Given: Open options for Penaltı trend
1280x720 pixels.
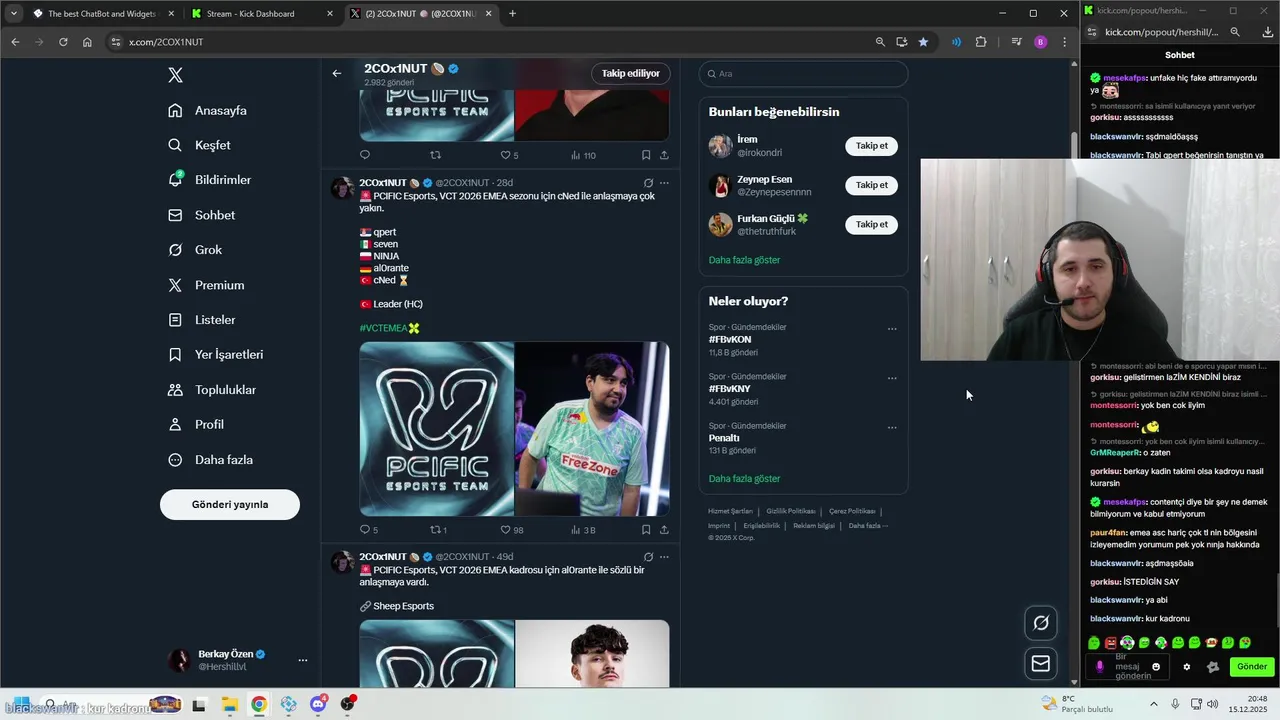Looking at the screenshot, I should click(x=892, y=428).
